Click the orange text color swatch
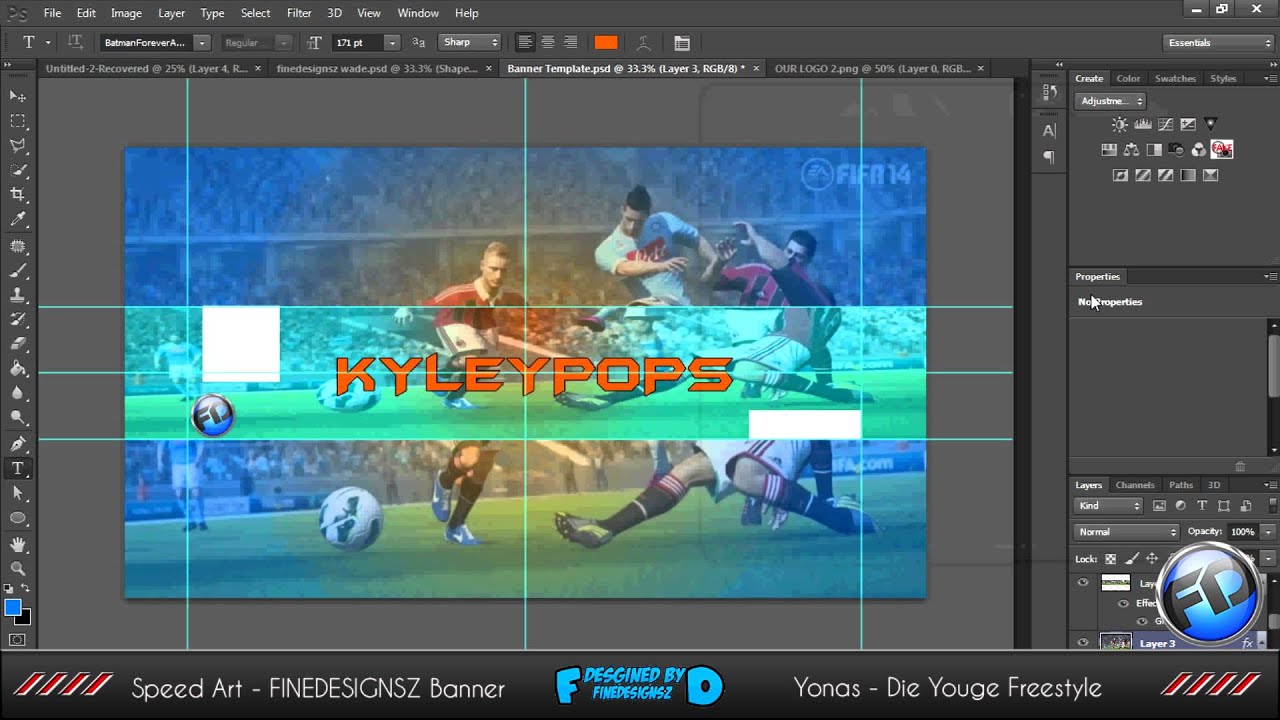This screenshot has height=720, width=1280. click(x=606, y=43)
